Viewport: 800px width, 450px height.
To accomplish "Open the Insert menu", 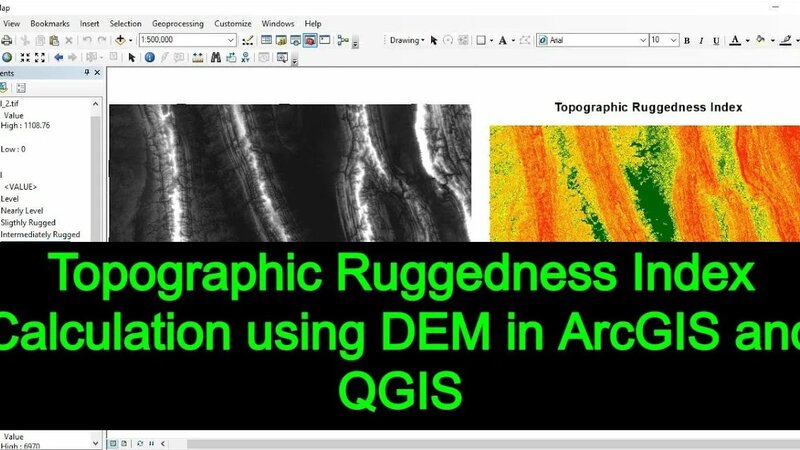I will 89,23.
